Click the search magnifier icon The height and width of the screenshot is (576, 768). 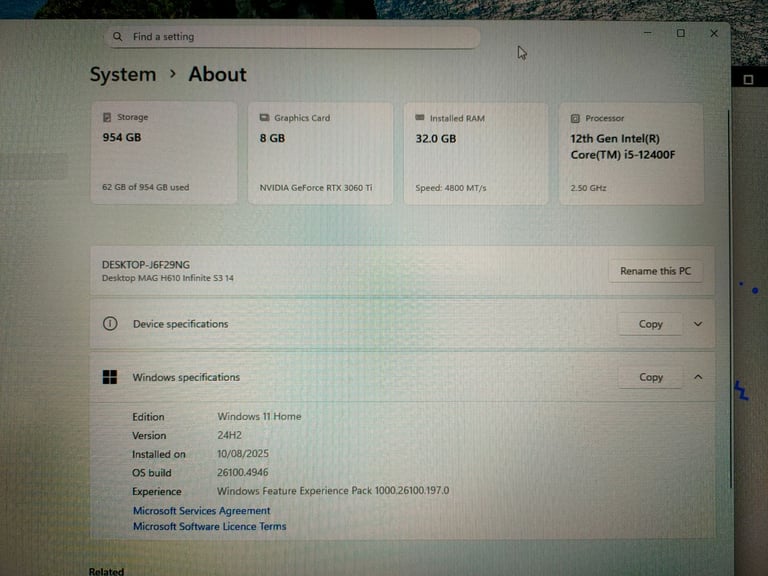click(x=118, y=36)
